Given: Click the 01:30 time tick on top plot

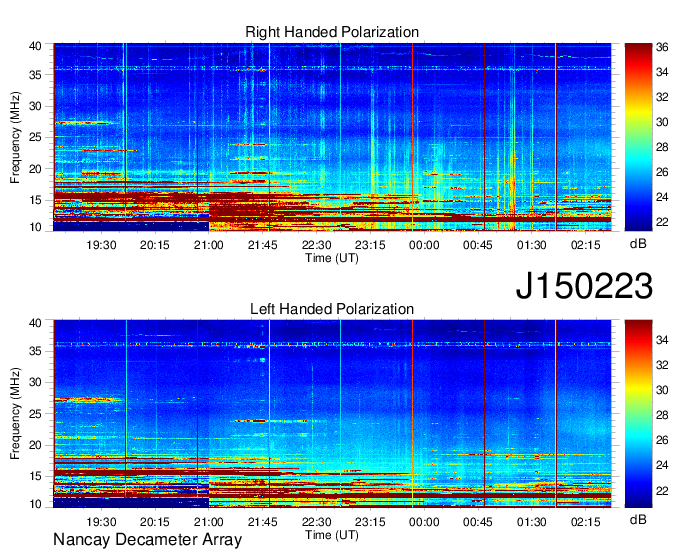Looking at the screenshot, I should tap(532, 245).
